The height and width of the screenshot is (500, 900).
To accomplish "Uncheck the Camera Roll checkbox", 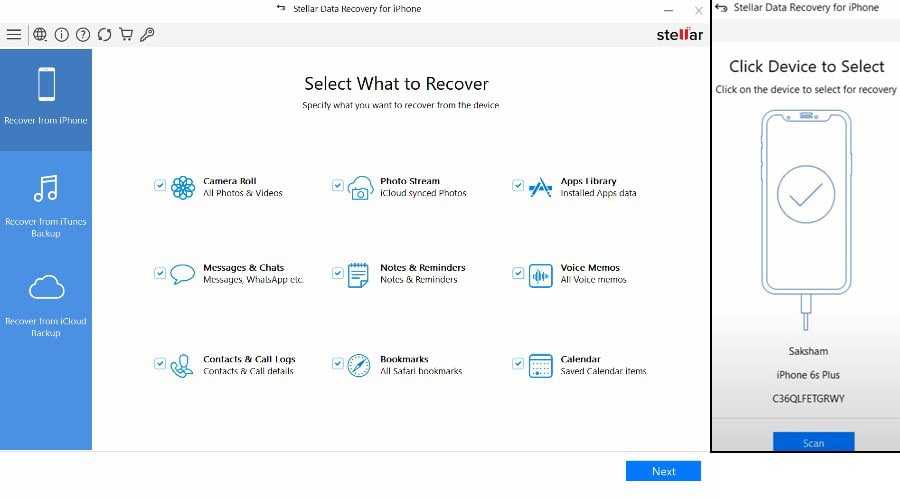I will pyautogui.click(x=160, y=185).
